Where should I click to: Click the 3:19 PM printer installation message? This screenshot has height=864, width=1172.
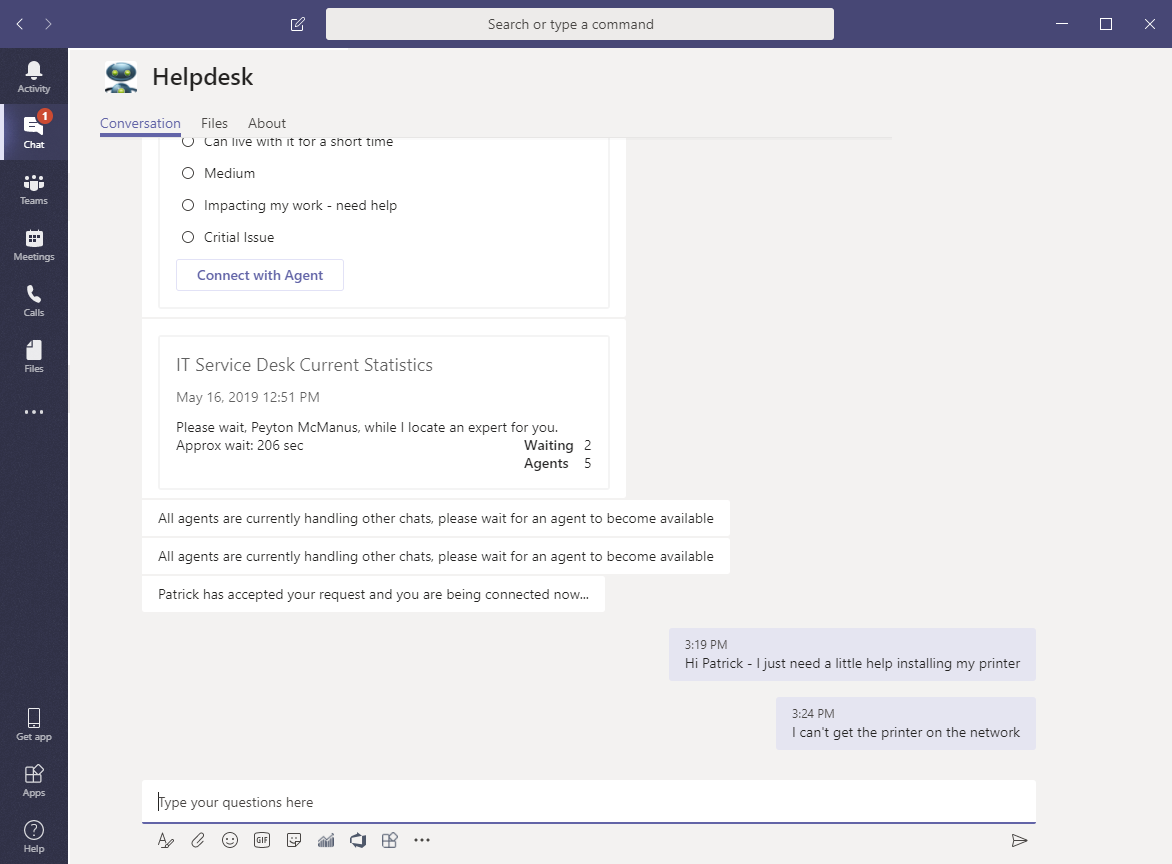[852, 655]
